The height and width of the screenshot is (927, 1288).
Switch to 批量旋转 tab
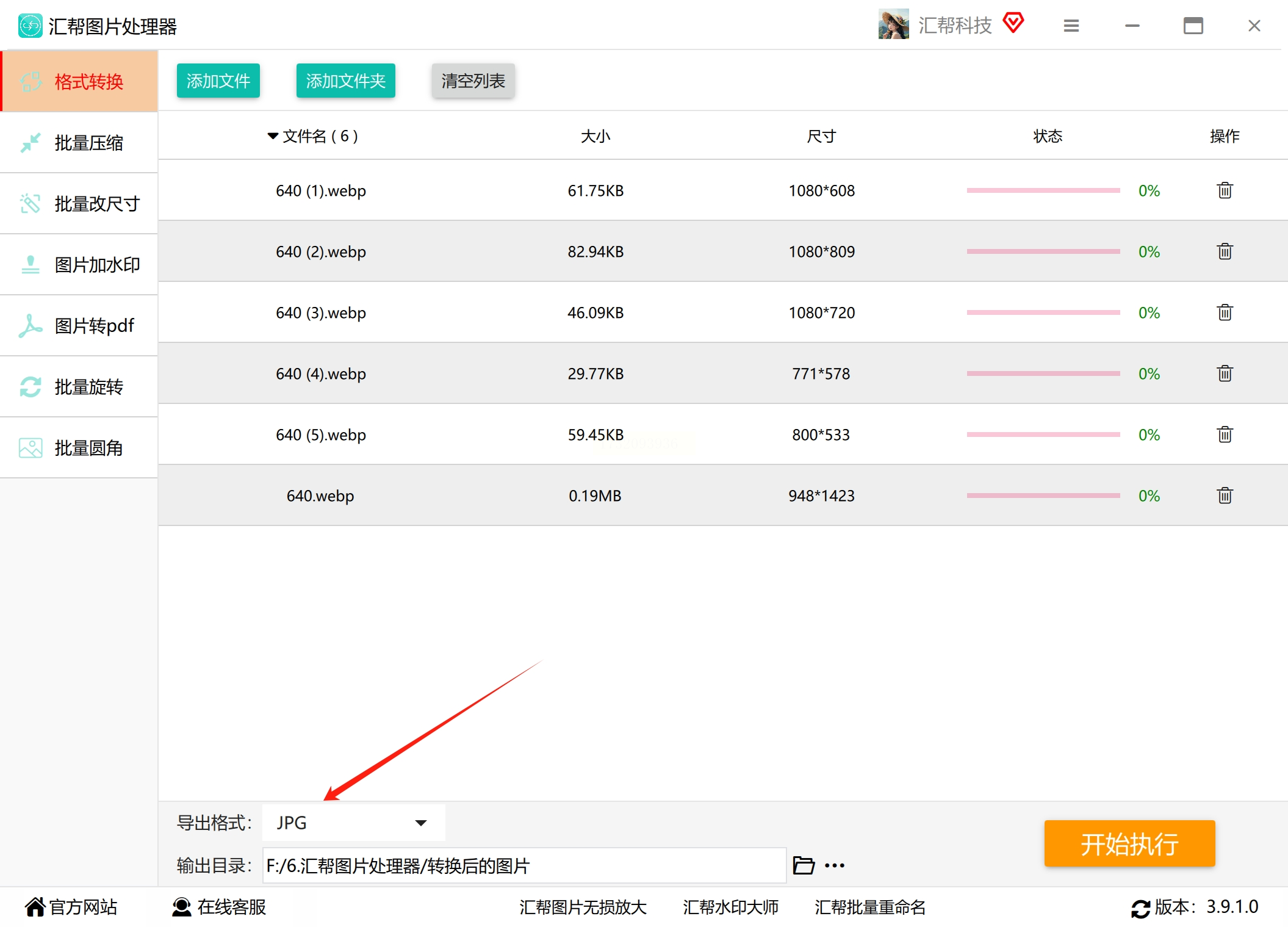pyautogui.click(x=79, y=386)
